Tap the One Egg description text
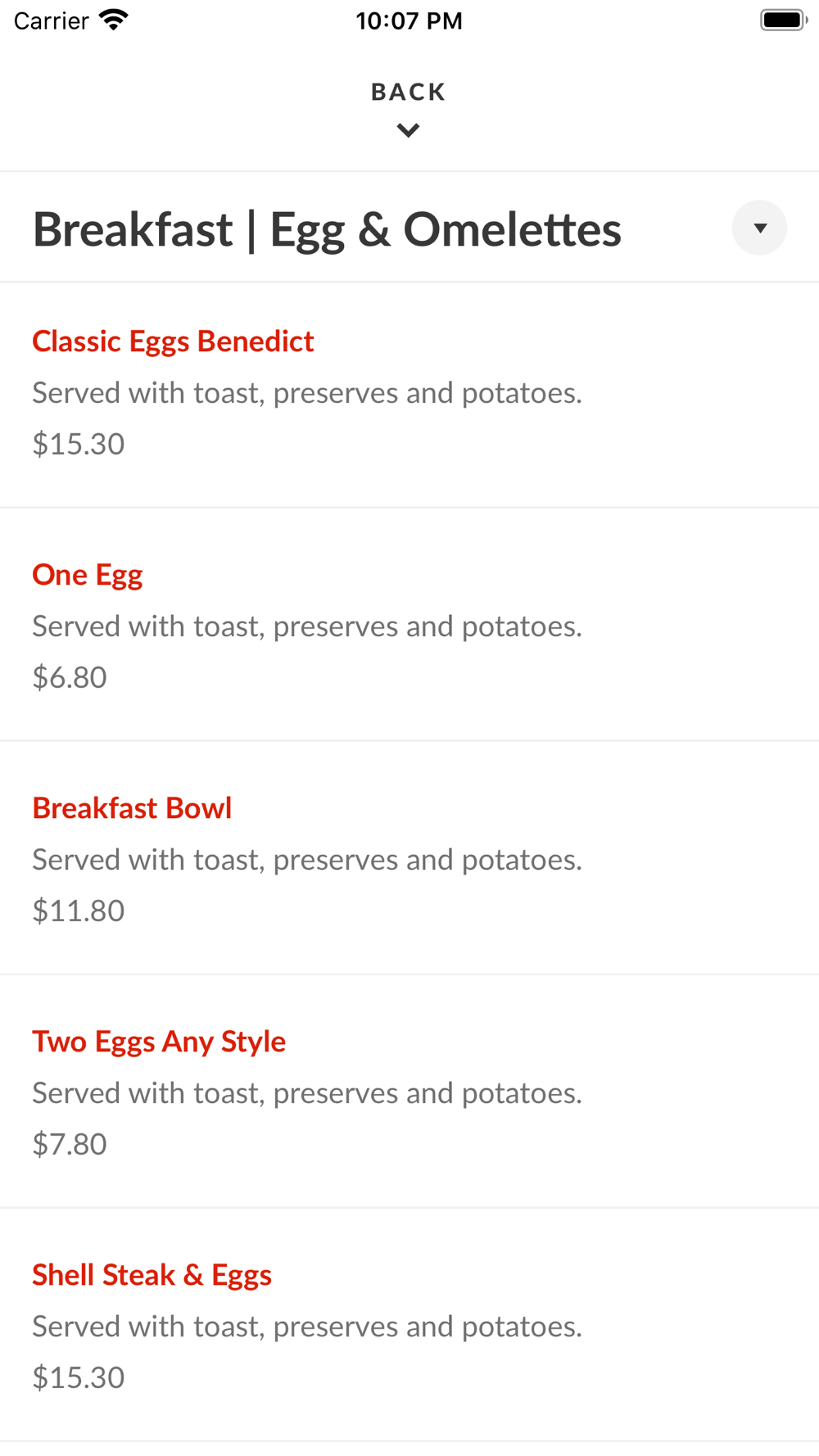This screenshot has height=1456, width=819. [x=307, y=626]
